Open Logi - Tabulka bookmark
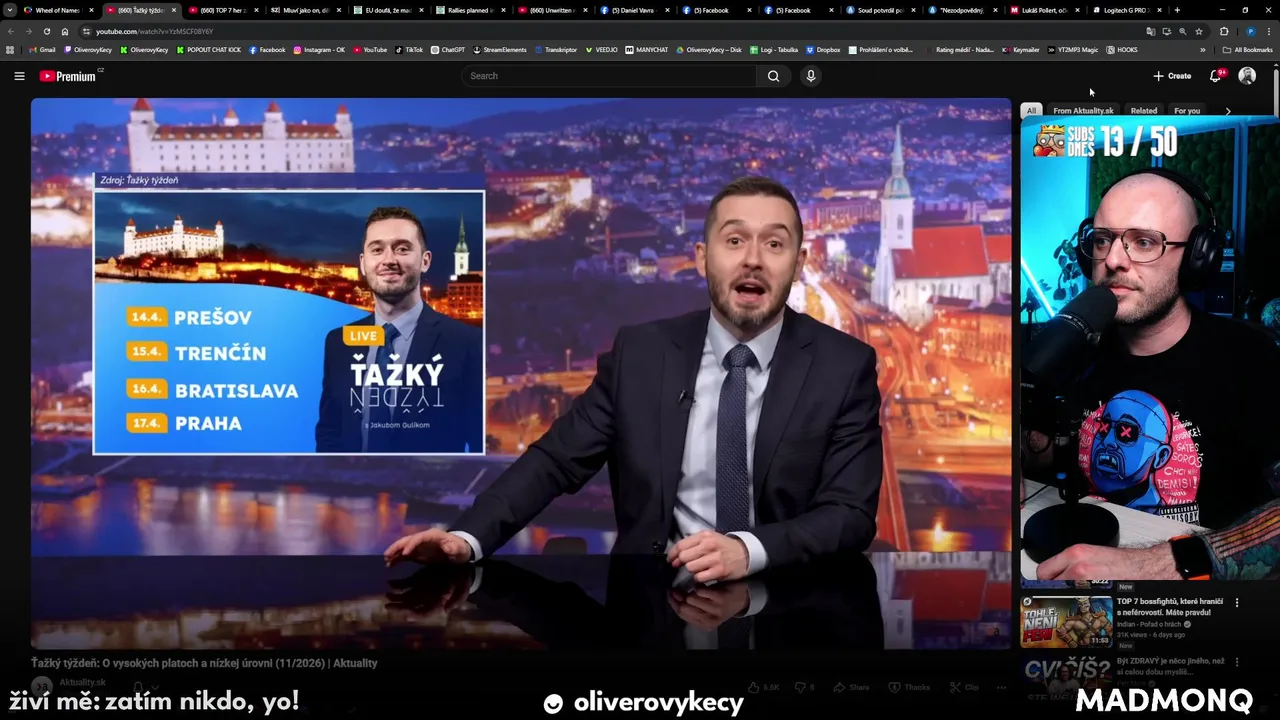The width and height of the screenshot is (1280, 720). click(774, 50)
